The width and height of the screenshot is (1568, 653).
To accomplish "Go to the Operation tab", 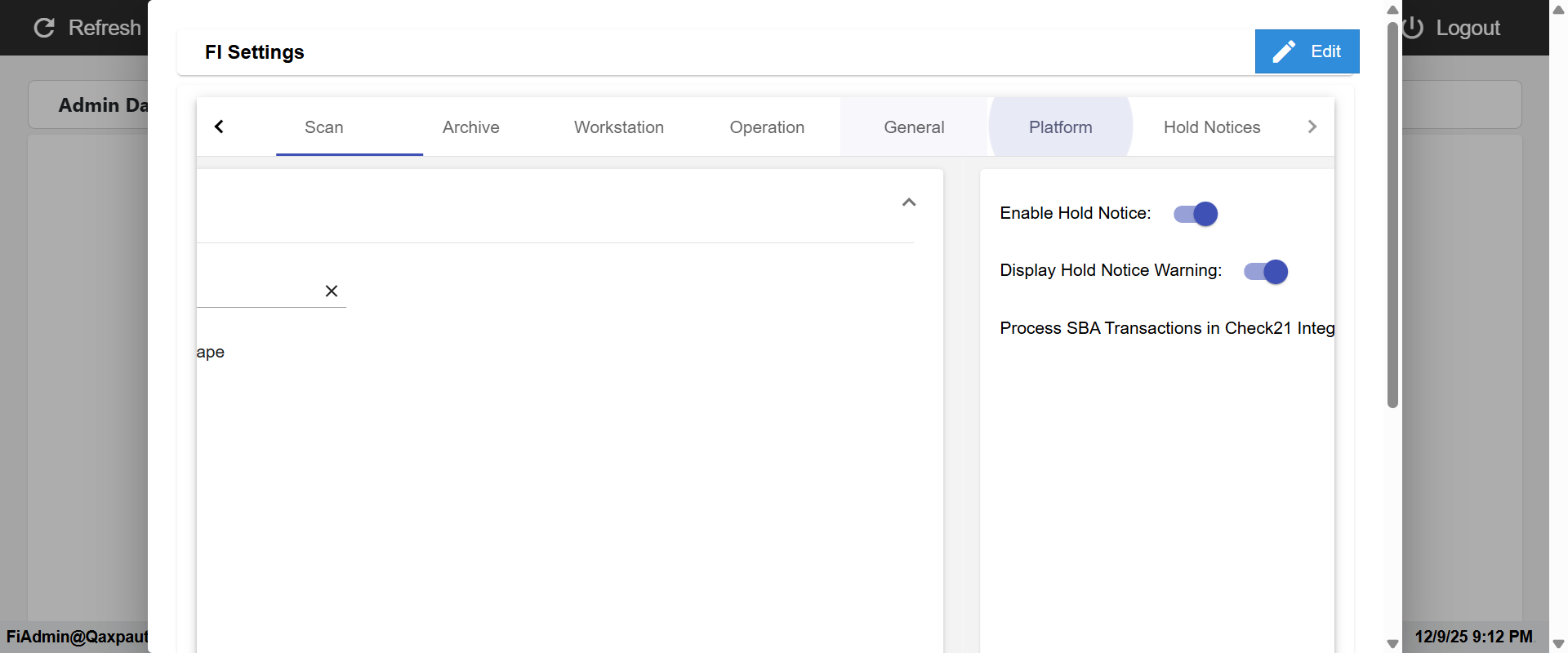I will click(767, 127).
